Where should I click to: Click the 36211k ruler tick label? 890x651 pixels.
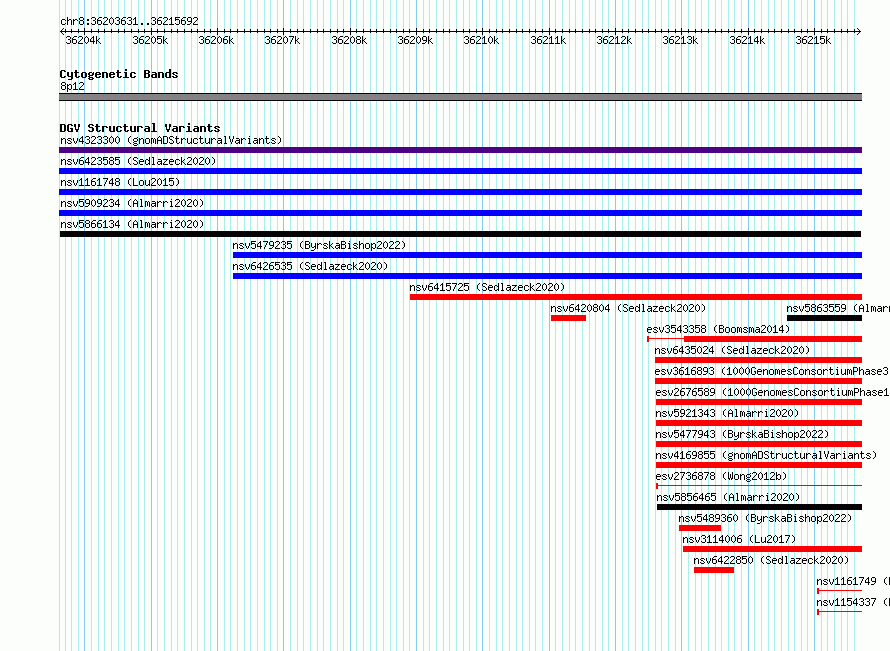pos(548,40)
